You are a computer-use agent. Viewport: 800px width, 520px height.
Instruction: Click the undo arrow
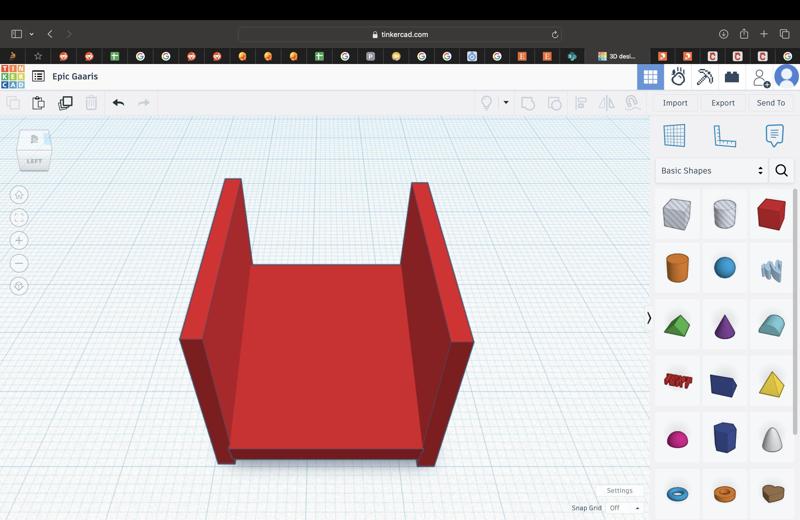tap(118, 103)
